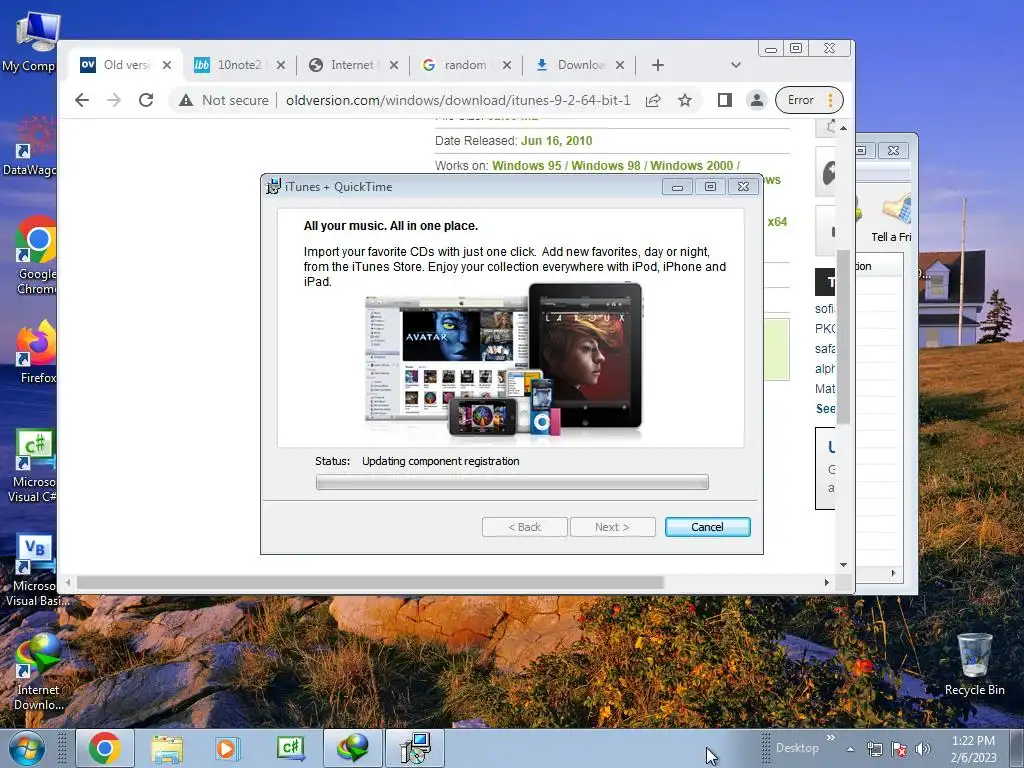
Task: Click the Windows 98 link on the page
Action: coord(606,165)
